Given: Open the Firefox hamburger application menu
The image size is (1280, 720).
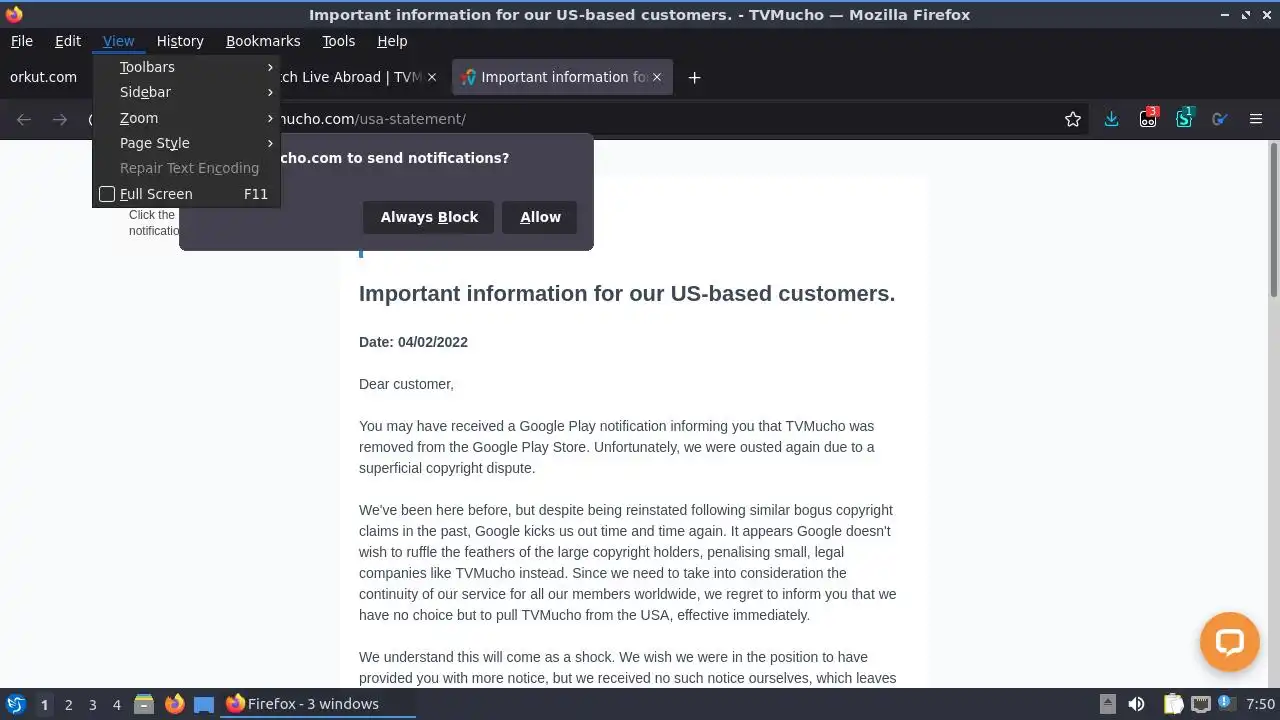Looking at the screenshot, I should click(1256, 119).
